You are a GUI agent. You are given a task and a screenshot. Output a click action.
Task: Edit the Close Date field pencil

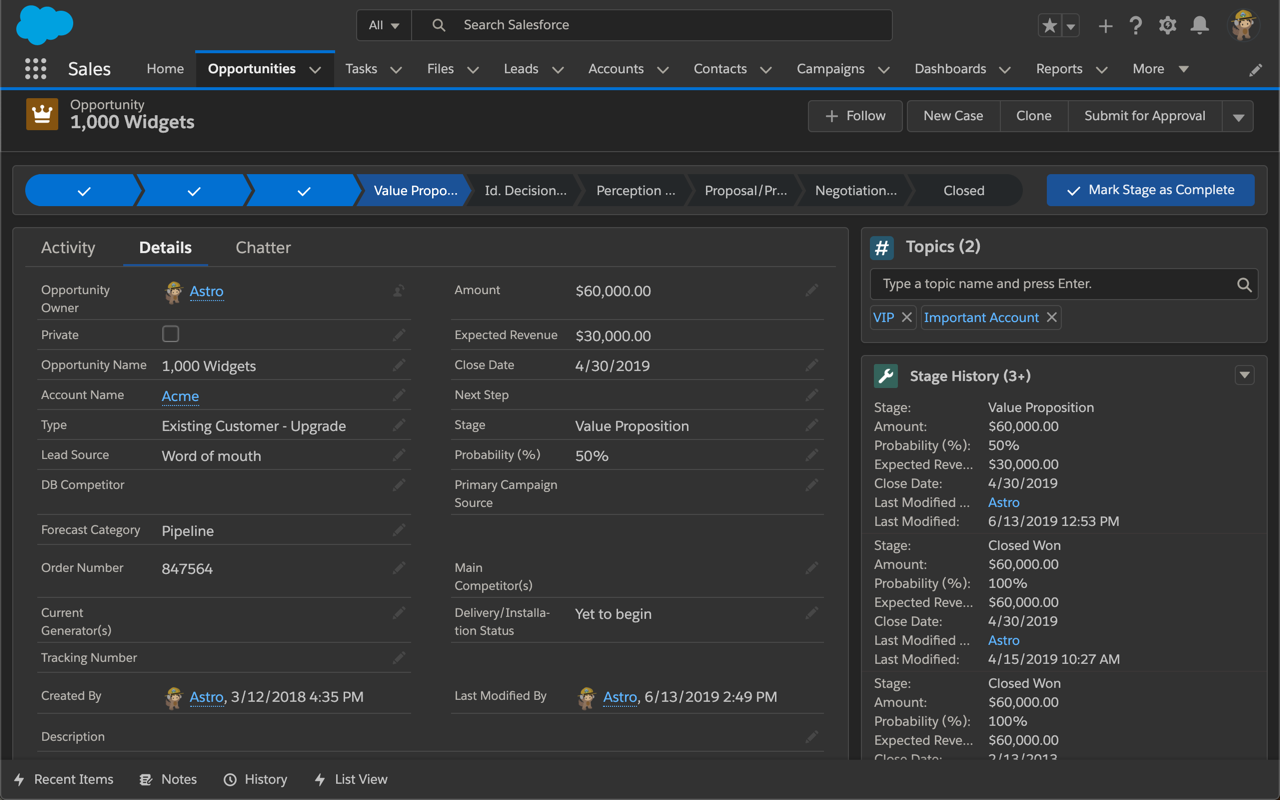tap(812, 365)
